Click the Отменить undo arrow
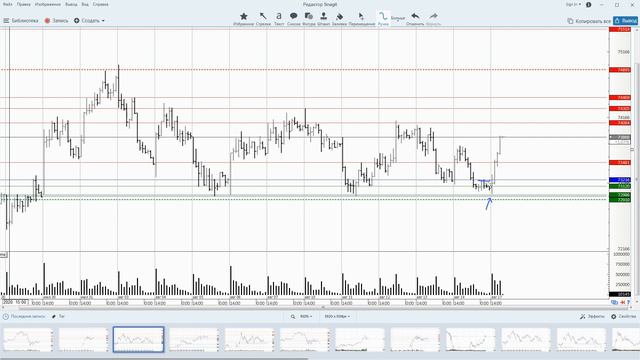The width and height of the screenshot is (640, 360). (x=415, y=18)
